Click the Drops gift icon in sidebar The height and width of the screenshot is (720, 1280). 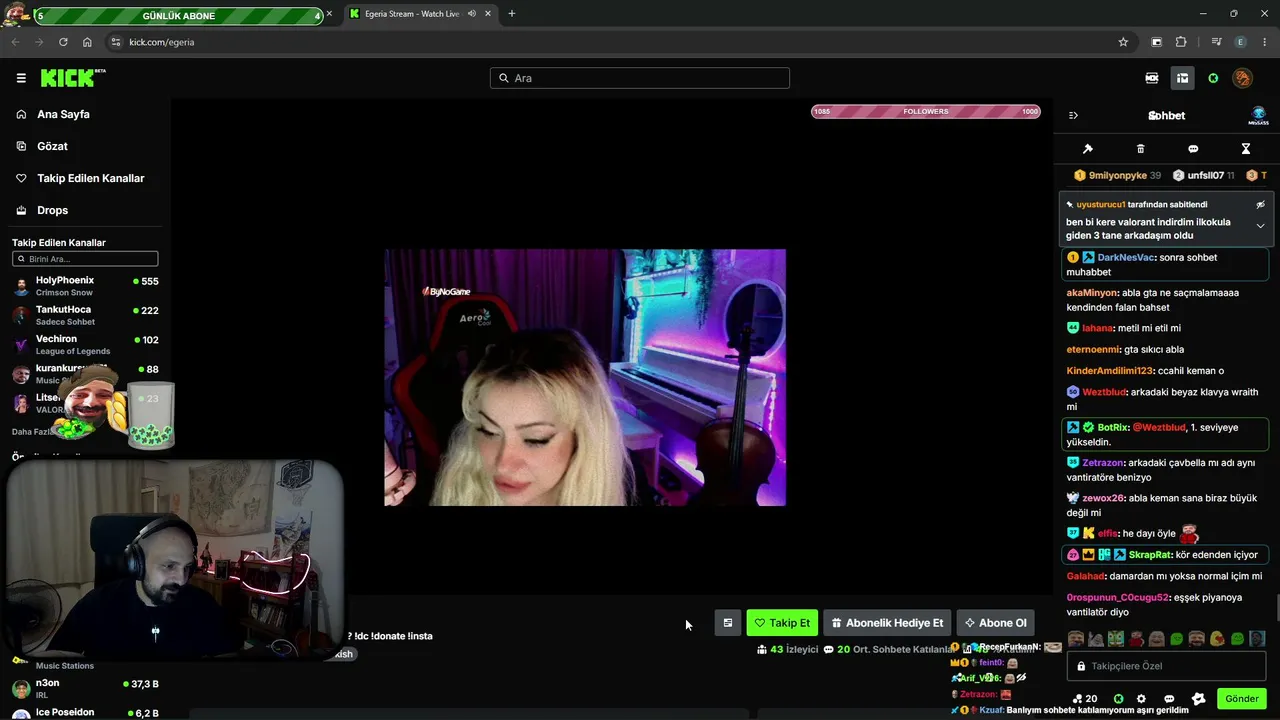[x=21, y=210]
